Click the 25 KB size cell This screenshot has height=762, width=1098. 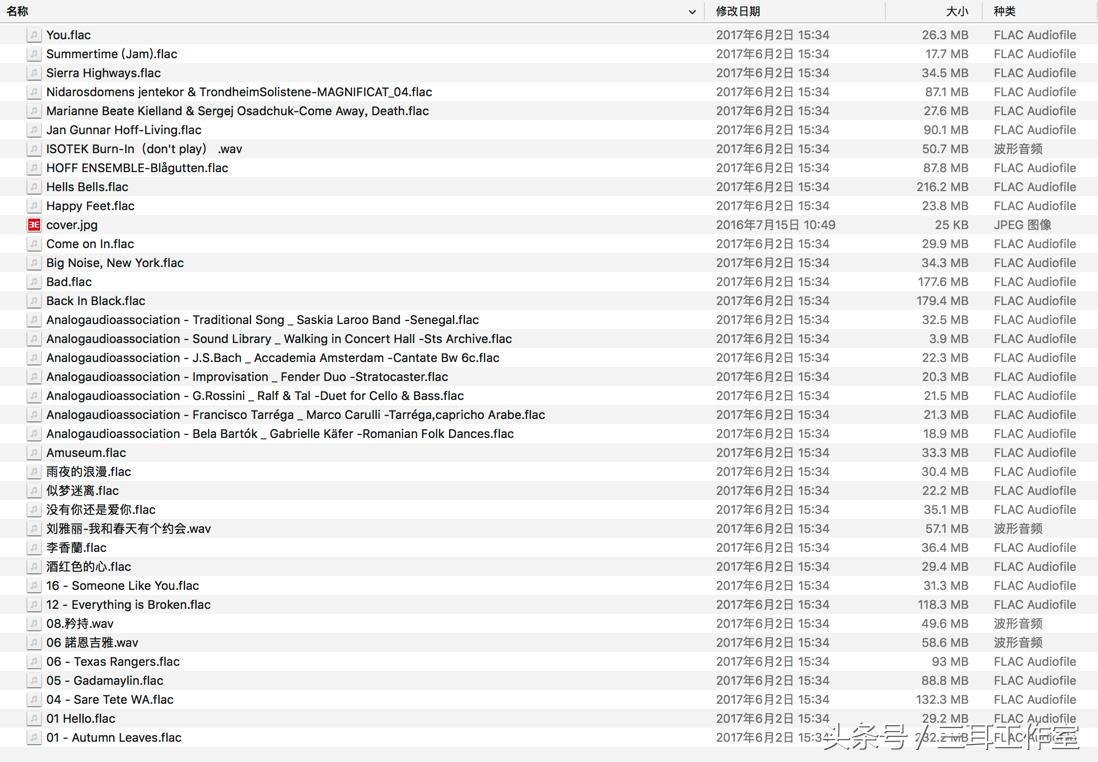[952, 225]
